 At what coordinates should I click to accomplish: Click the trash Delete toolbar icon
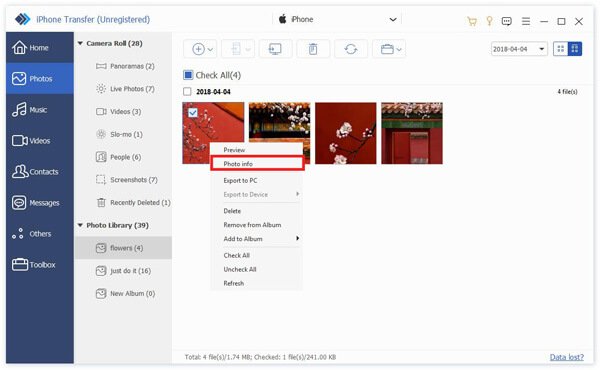[313, 49]
